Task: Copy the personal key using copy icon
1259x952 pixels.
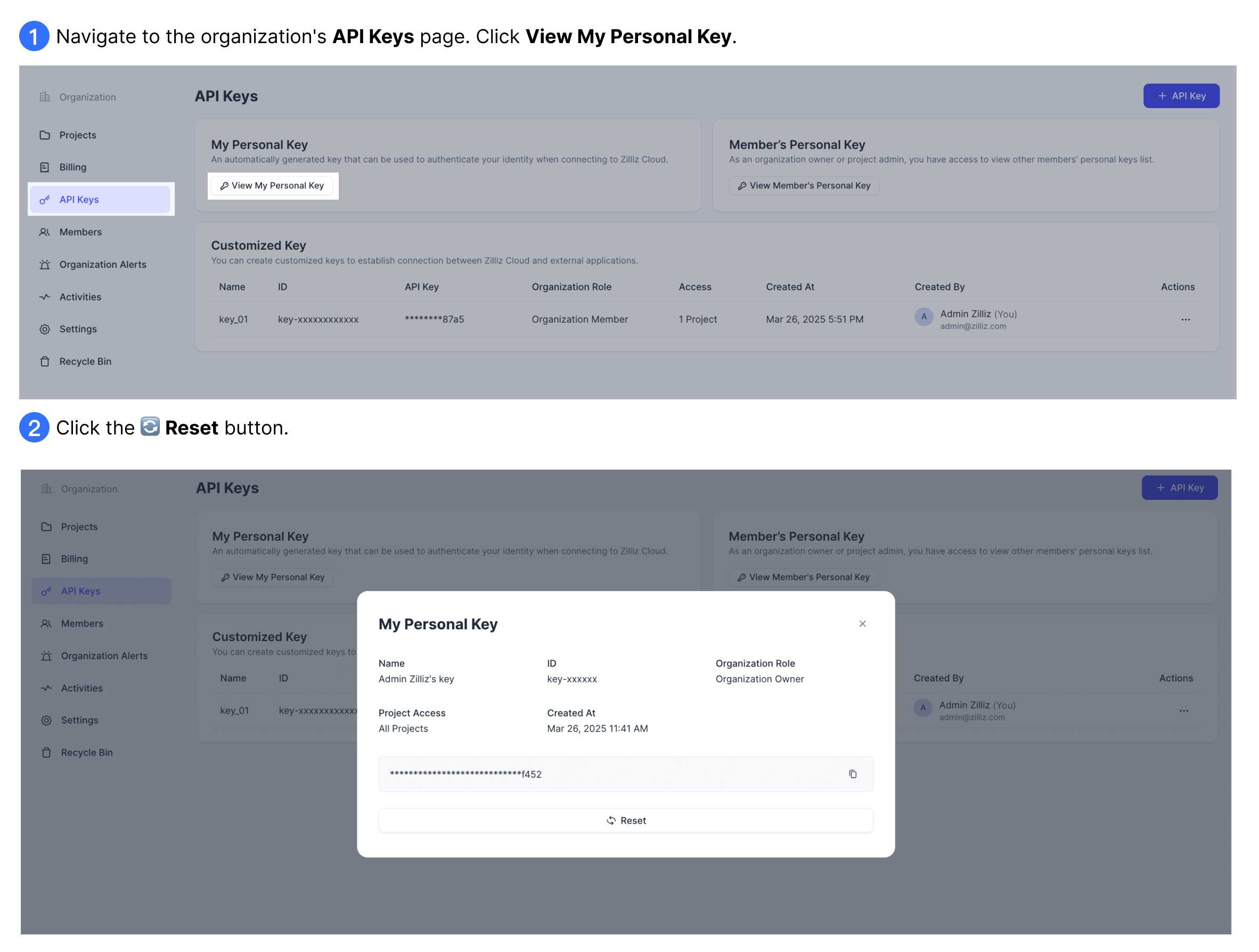Action: tap(852, 774)
